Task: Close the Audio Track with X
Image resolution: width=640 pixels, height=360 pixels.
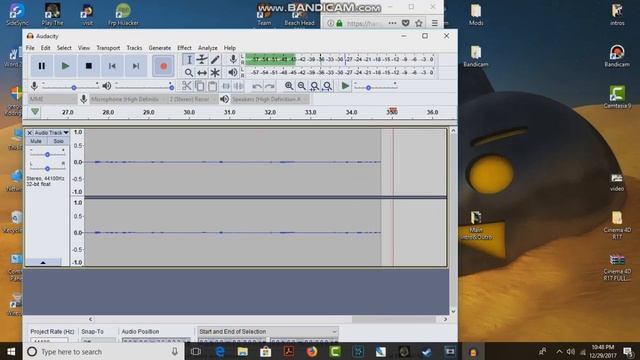Action: click(x=29, y=133)
